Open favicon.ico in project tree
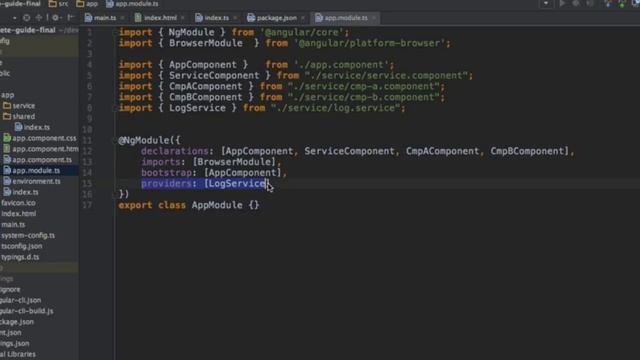This screenshot has height=360, width=640. click(x=18, y=203)
